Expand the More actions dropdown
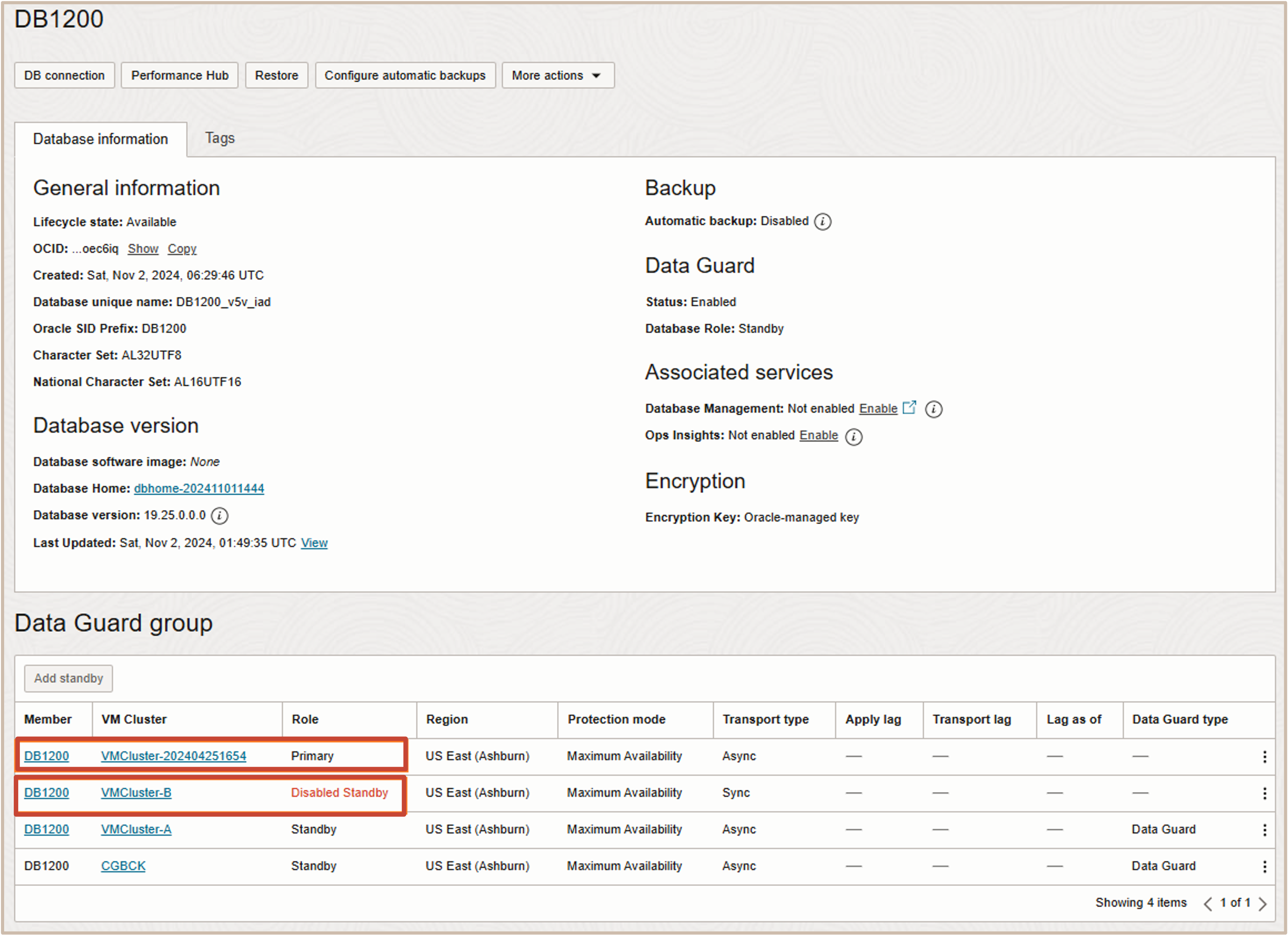 coord(557,75)
